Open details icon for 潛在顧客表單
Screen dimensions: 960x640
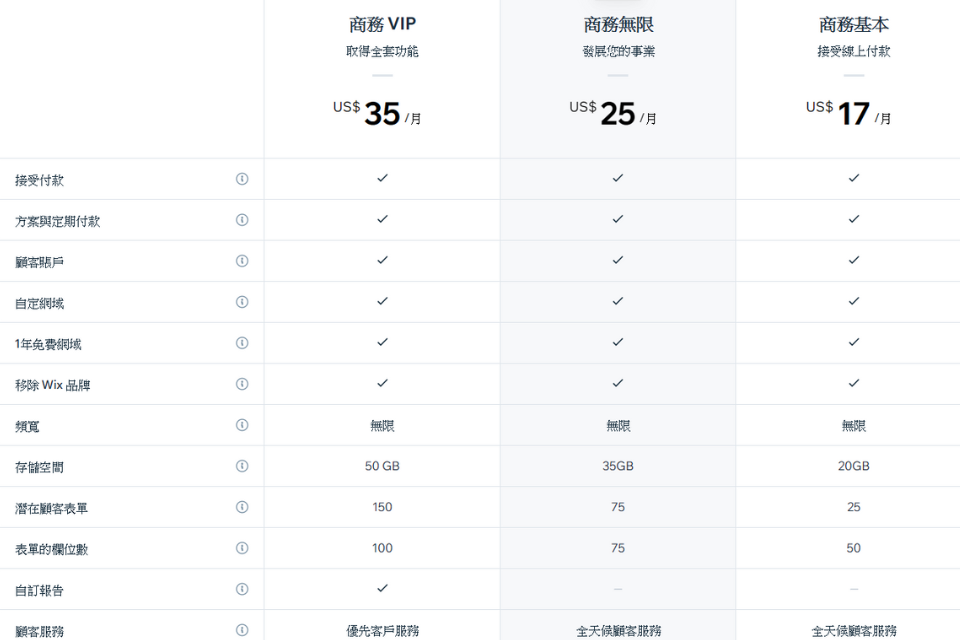(241, 507)
